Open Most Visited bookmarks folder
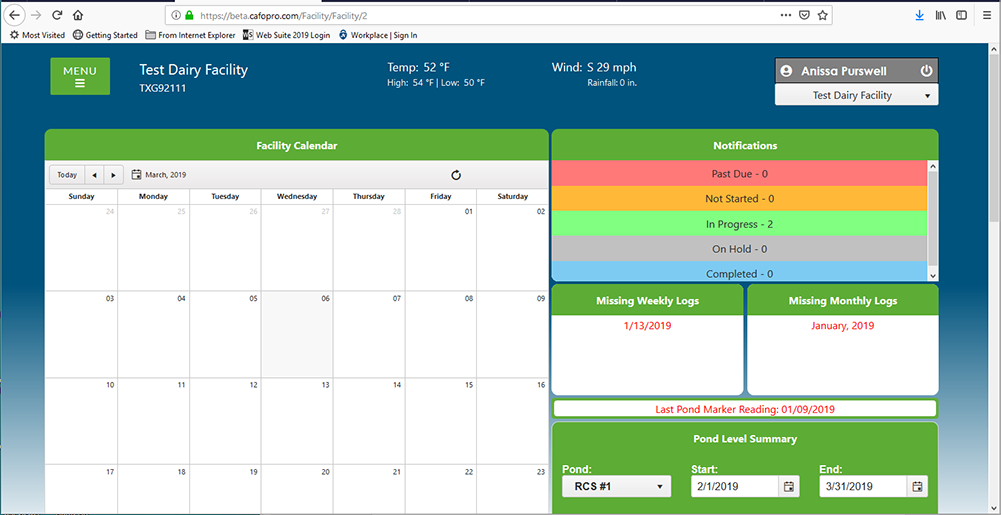 (38, 35)
